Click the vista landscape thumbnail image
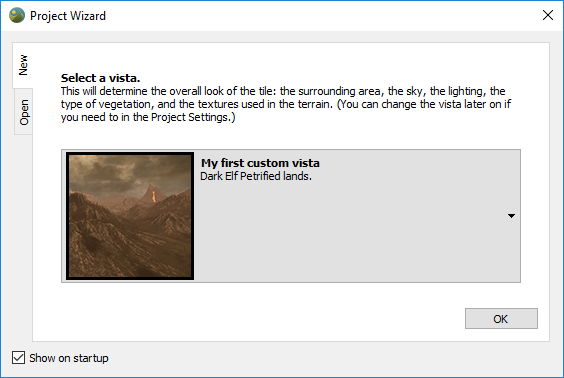The height and width of the screenshot is (378, 564). (130, 216)
